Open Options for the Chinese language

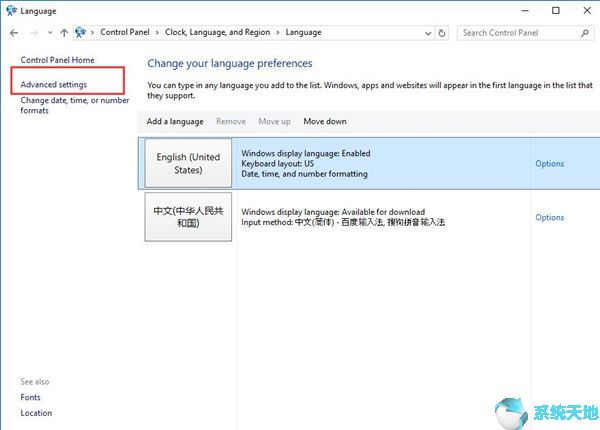click(549, 217)
